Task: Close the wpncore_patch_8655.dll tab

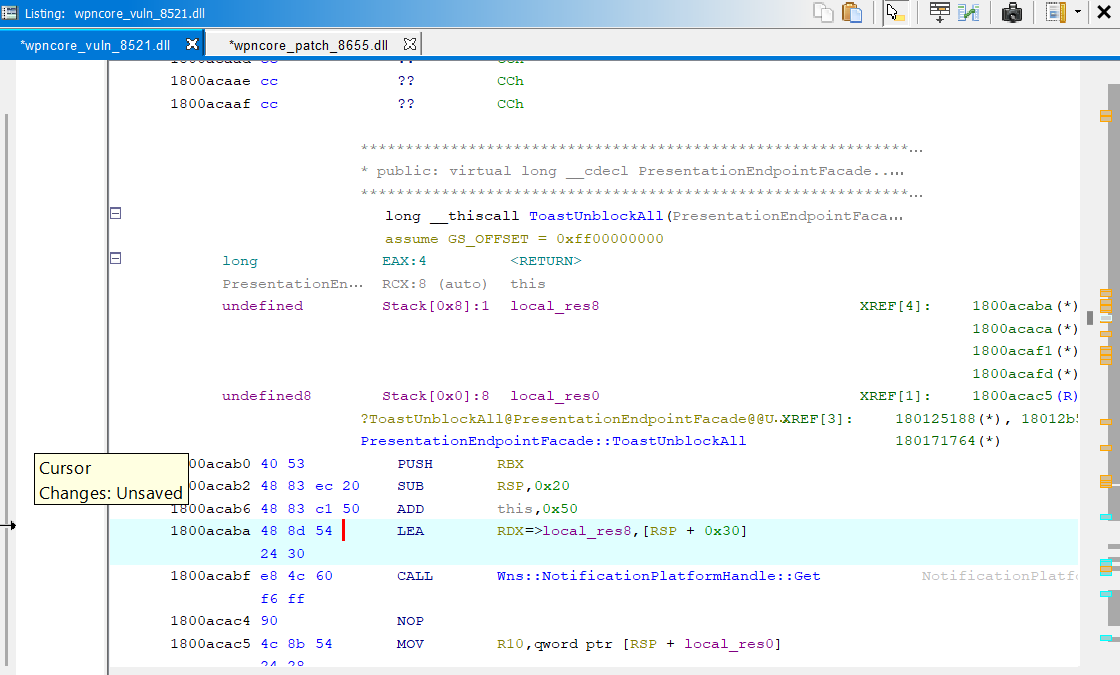Action: 409,44
